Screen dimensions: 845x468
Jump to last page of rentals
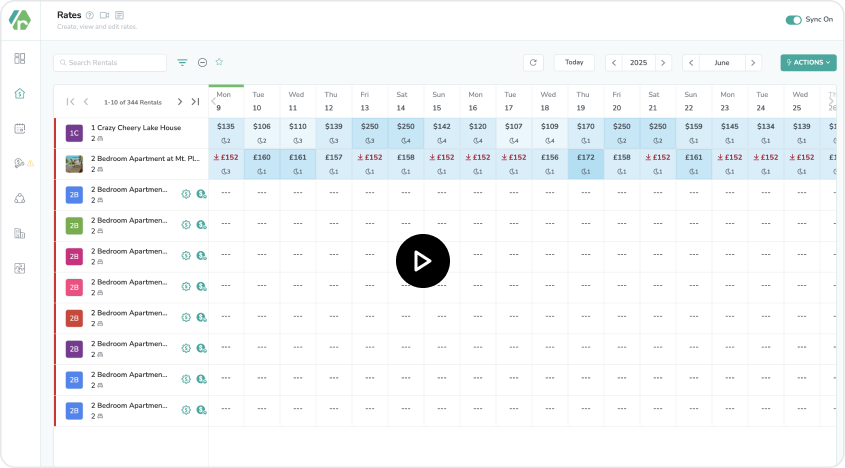click(x=195, y=101)
